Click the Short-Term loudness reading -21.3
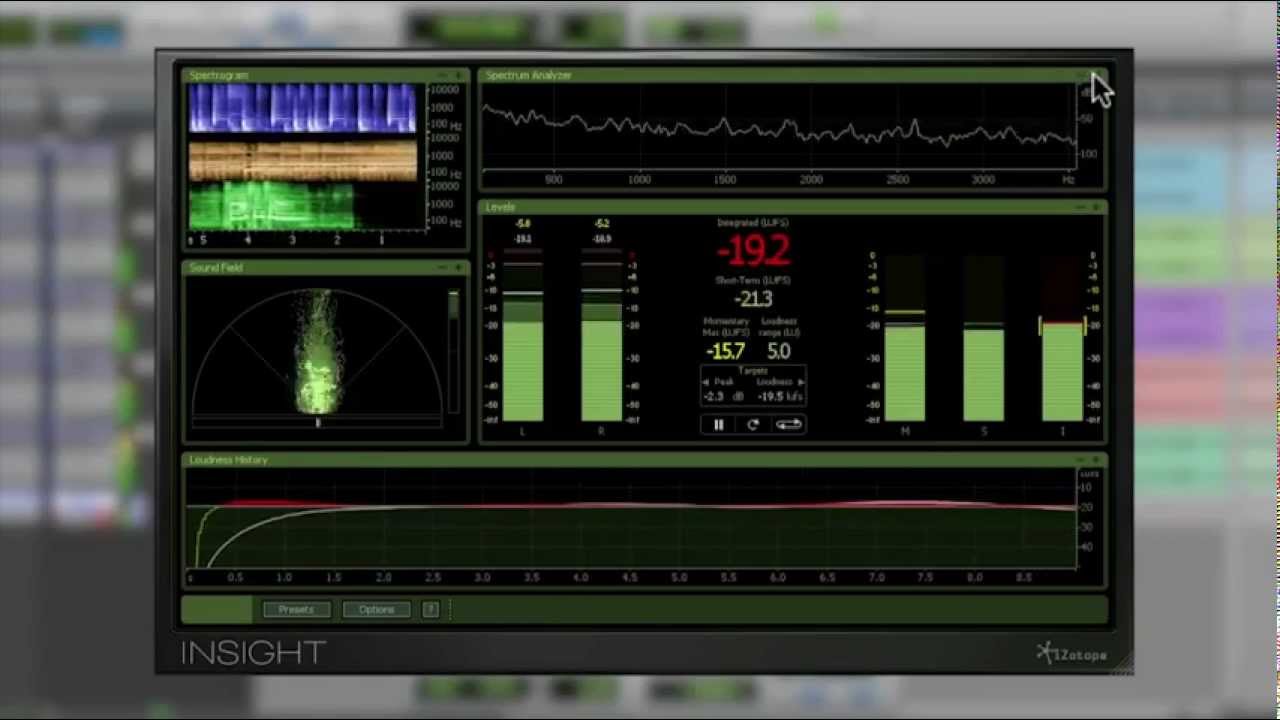The width and height of the screenshot is (1280, 720). (753, 299)
